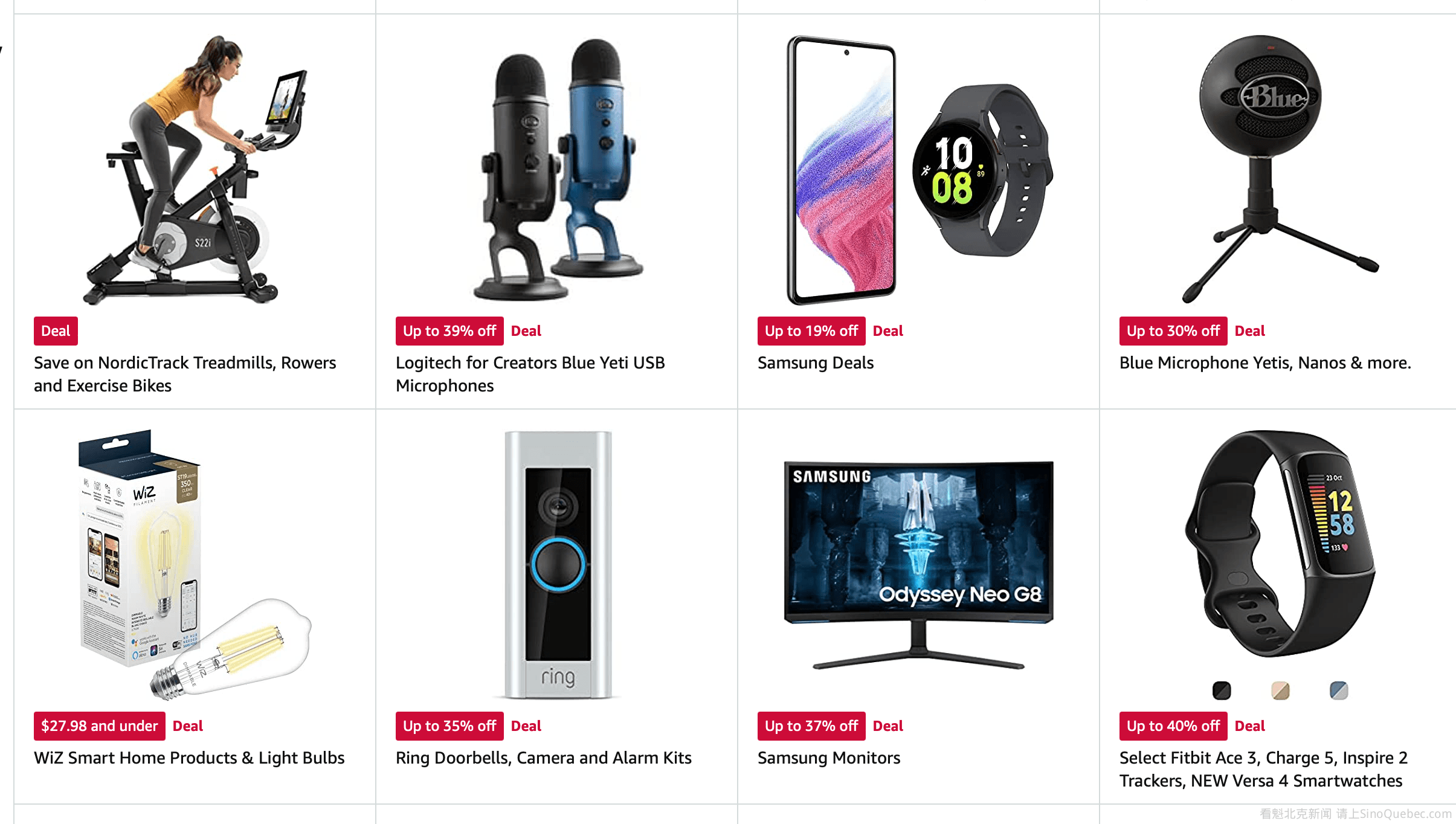Select the beige Fitbit color swatch
The image size is (1456, 824).
[x=1280, y=690]
